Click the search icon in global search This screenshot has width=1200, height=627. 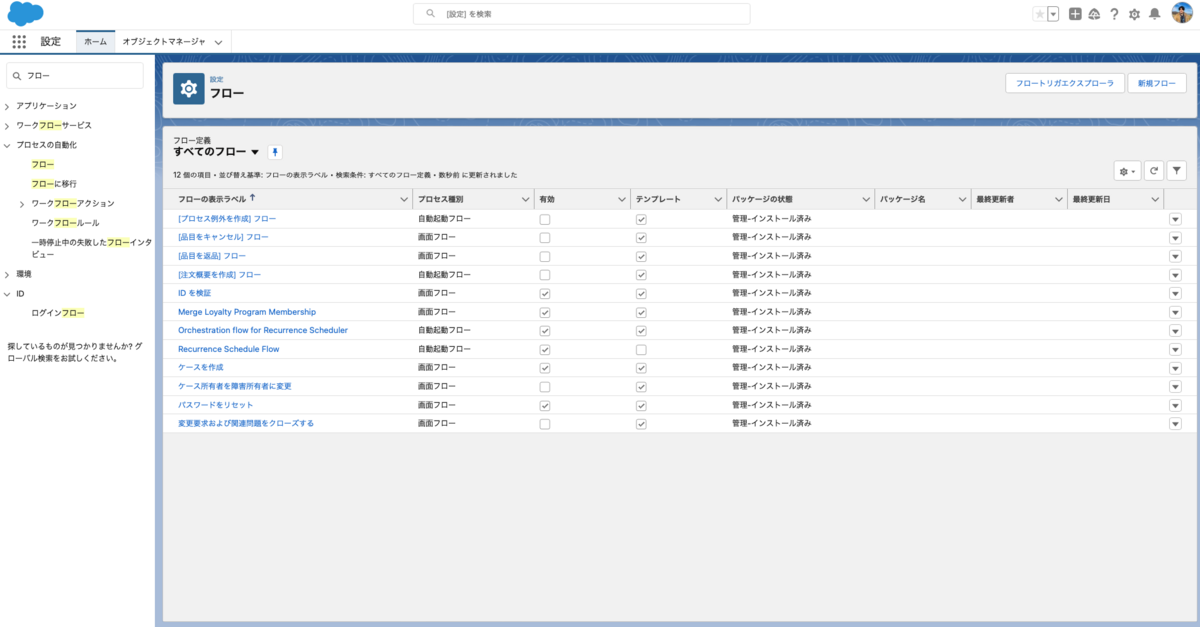click(431, 14)
